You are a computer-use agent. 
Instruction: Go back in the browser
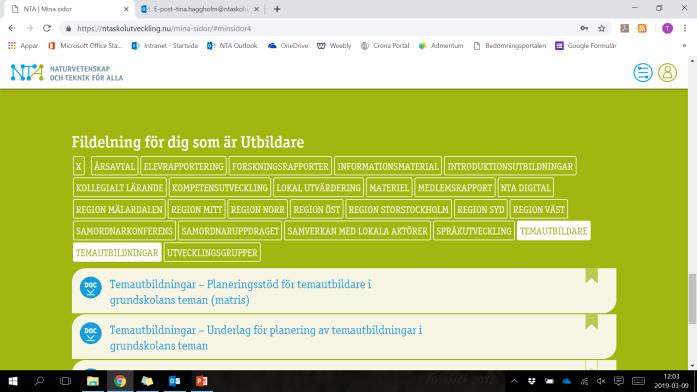tap(12, 28)
